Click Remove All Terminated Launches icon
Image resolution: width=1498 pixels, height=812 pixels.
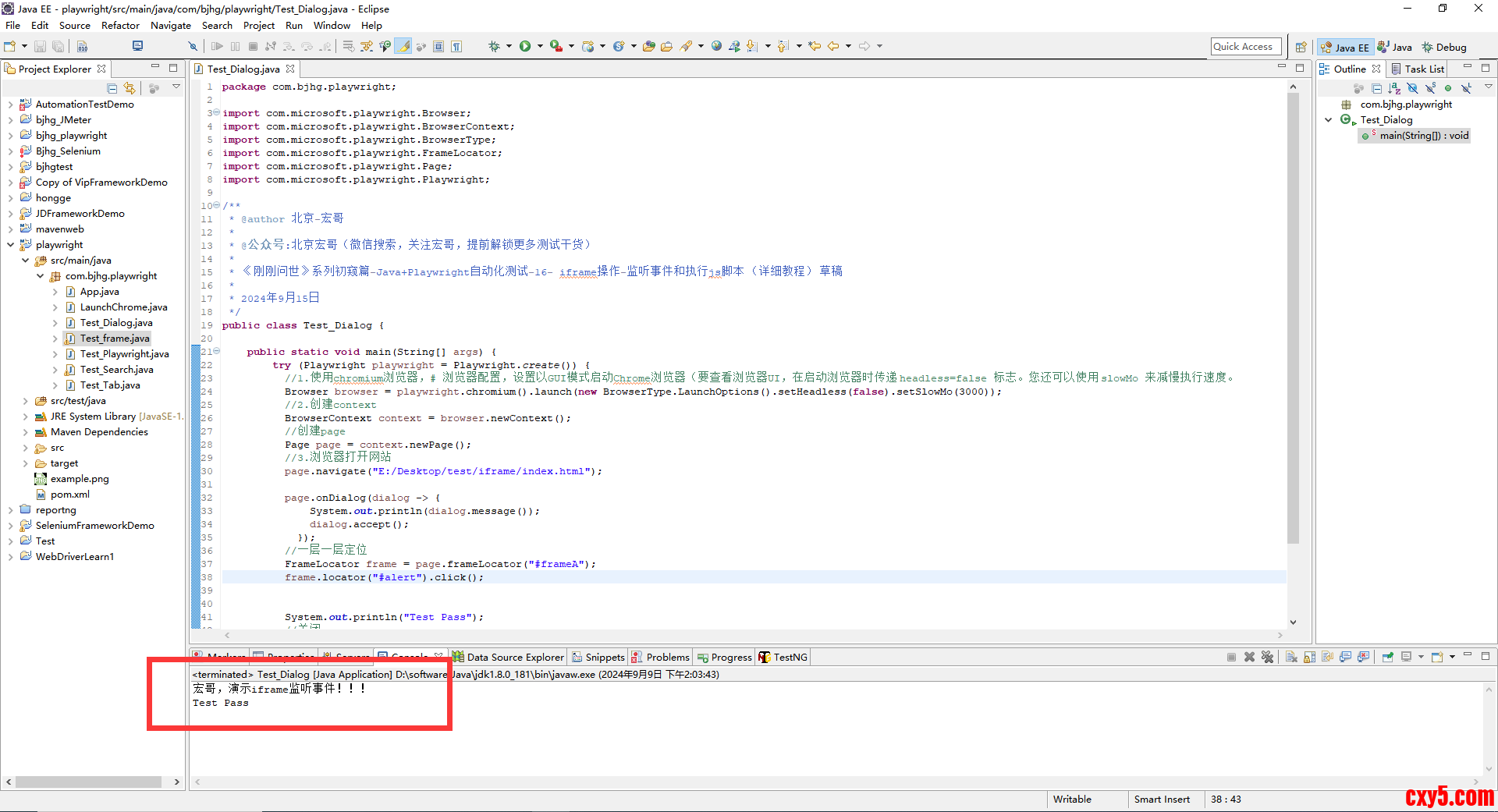[x=1267, y=657]
